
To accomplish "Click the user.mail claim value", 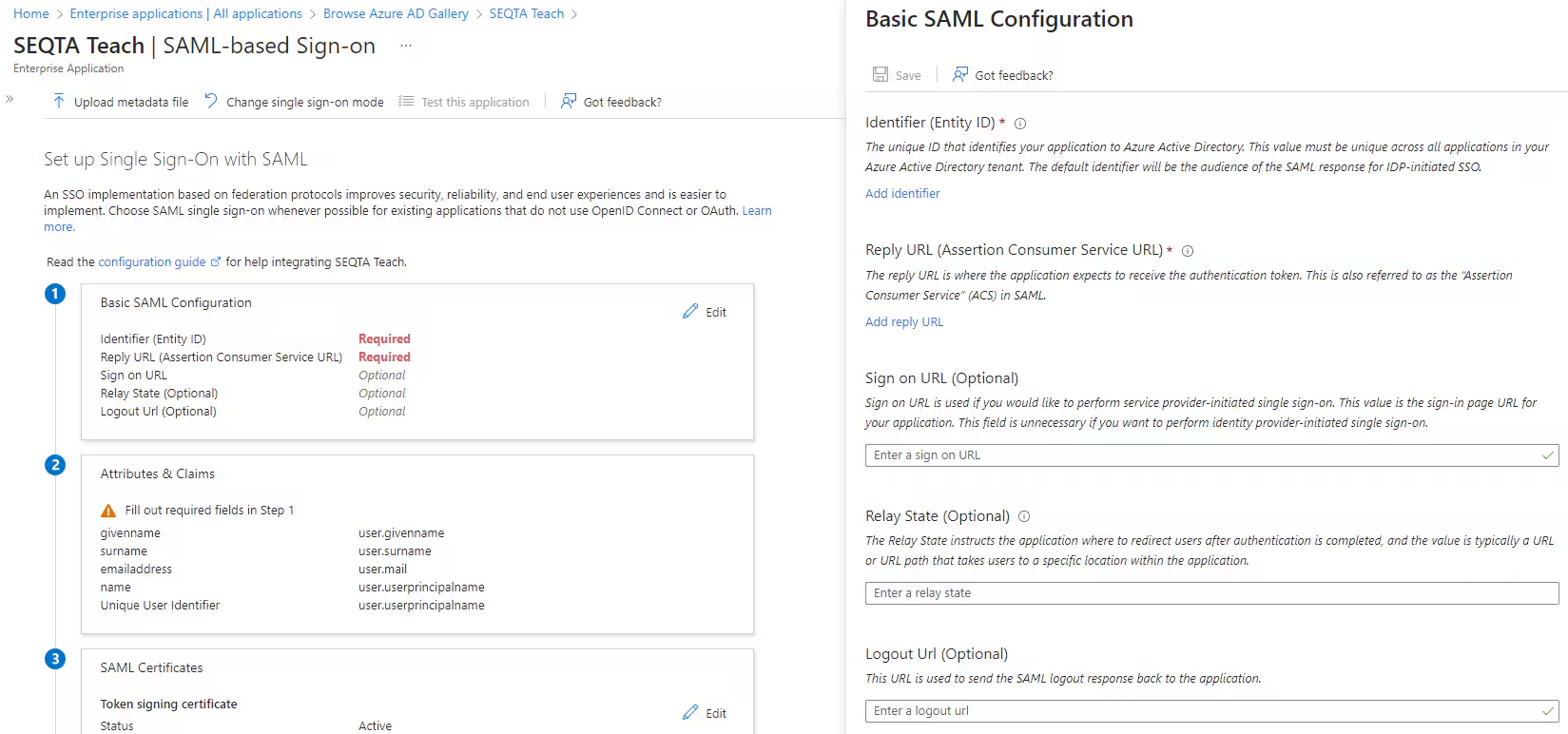I will pos(382,570).
